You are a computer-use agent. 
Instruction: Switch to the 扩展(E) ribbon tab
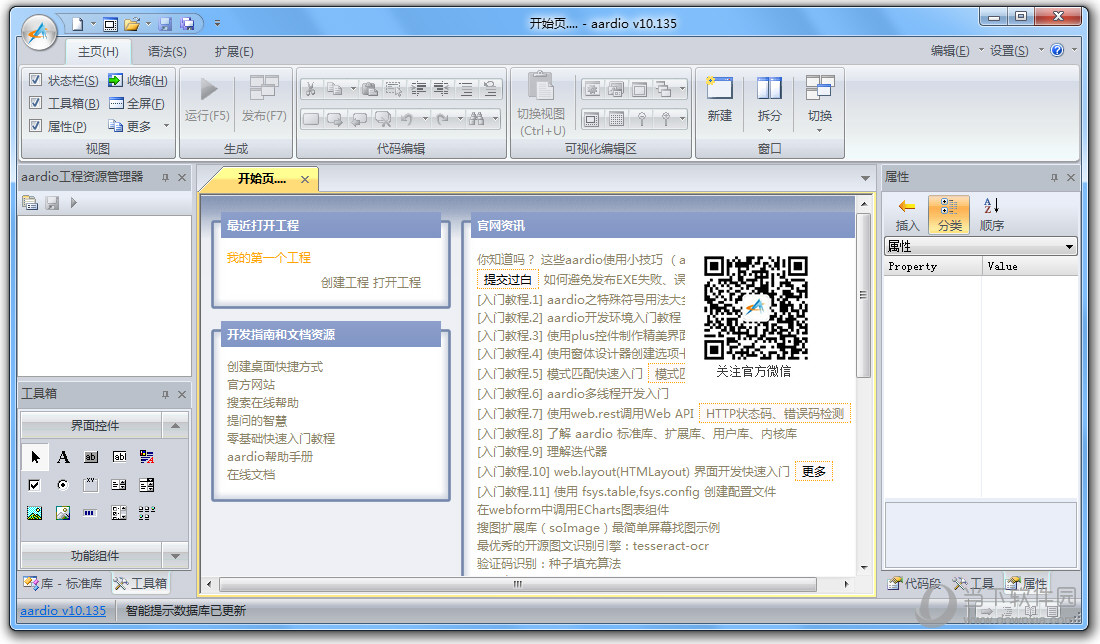[234, 51]
